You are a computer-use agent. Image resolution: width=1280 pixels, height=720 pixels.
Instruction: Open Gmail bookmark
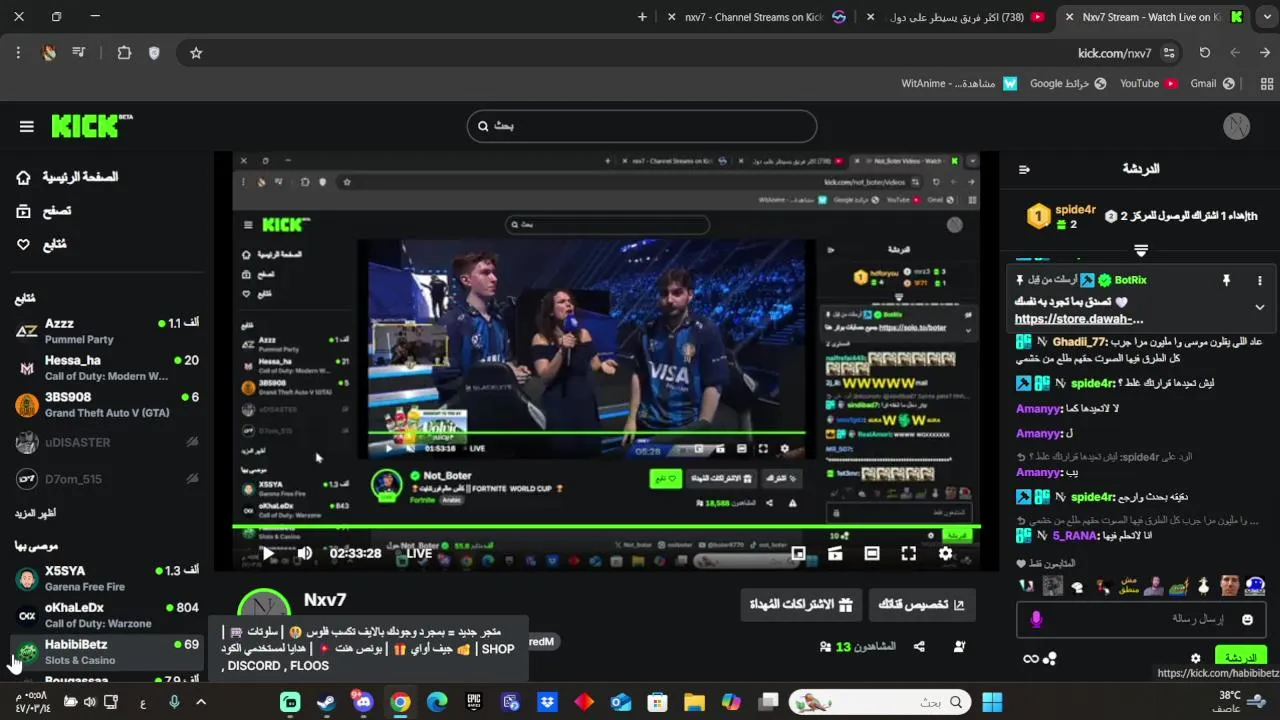(x=1212, y=84)
